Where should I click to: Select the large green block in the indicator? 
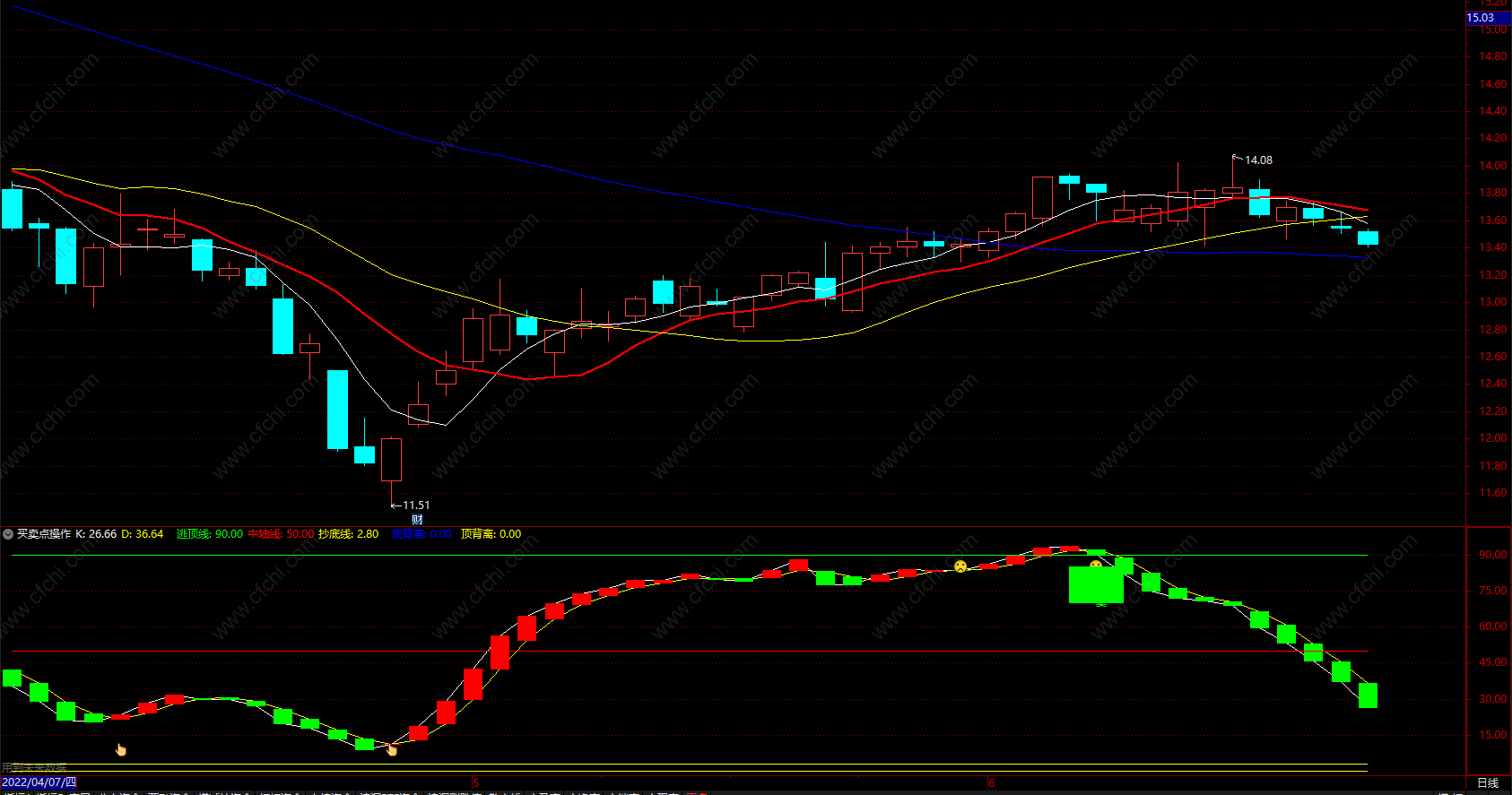coord(1096,584)
